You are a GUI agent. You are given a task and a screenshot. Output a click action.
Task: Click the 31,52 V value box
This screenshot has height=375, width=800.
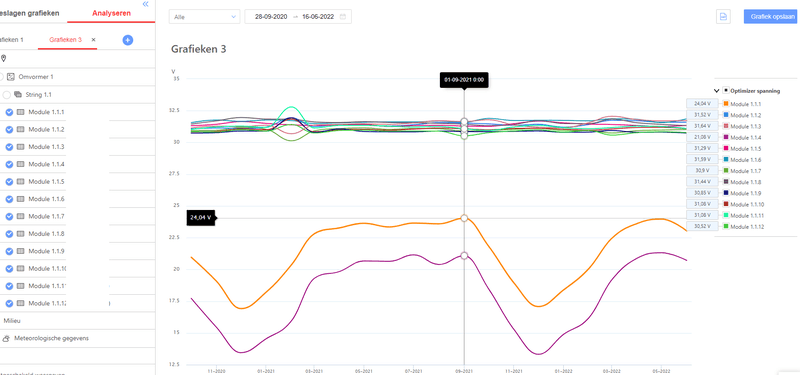pos(702,115)
